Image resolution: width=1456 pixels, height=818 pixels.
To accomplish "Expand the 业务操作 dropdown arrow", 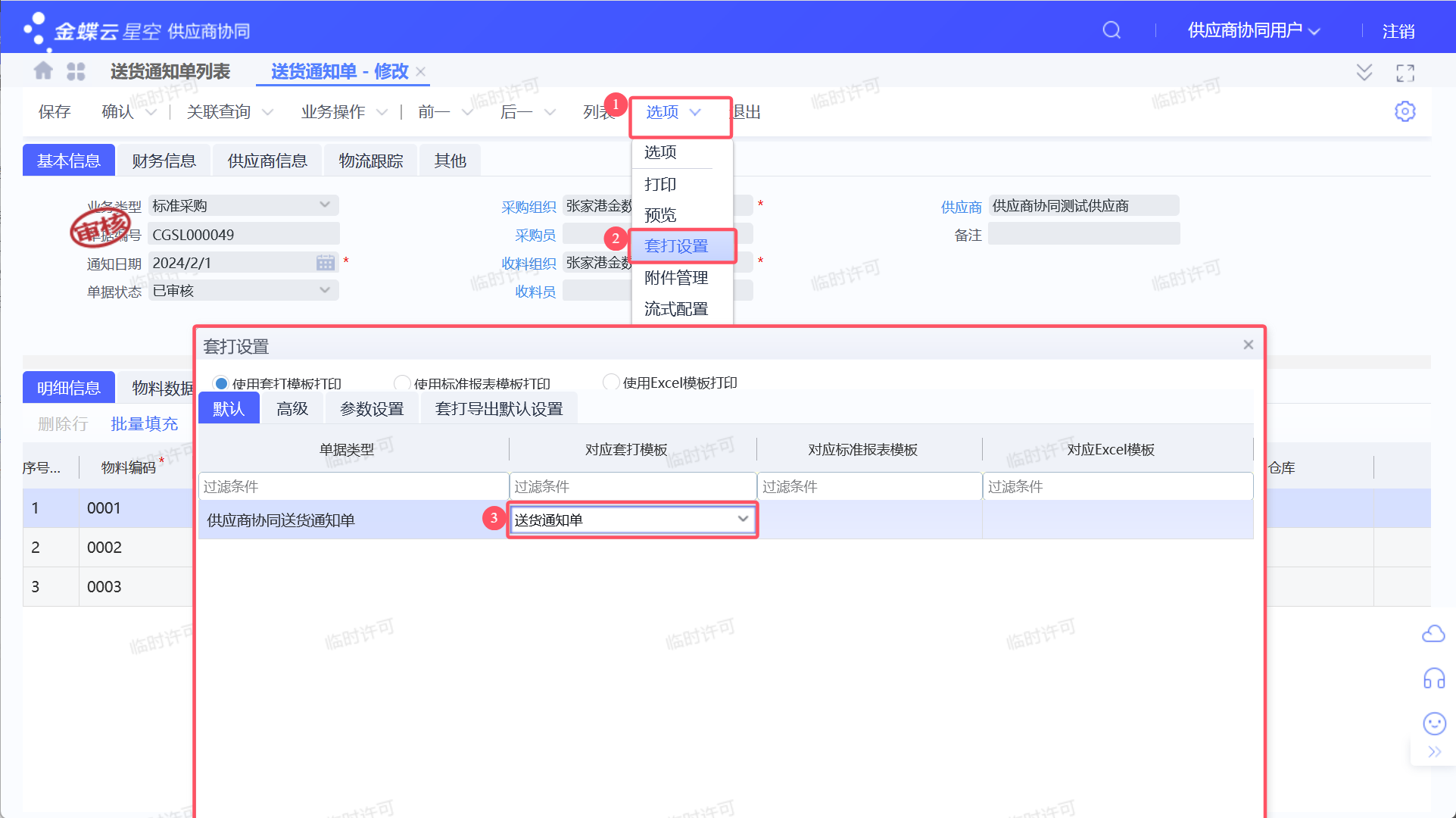I will (x=382, y=112).
